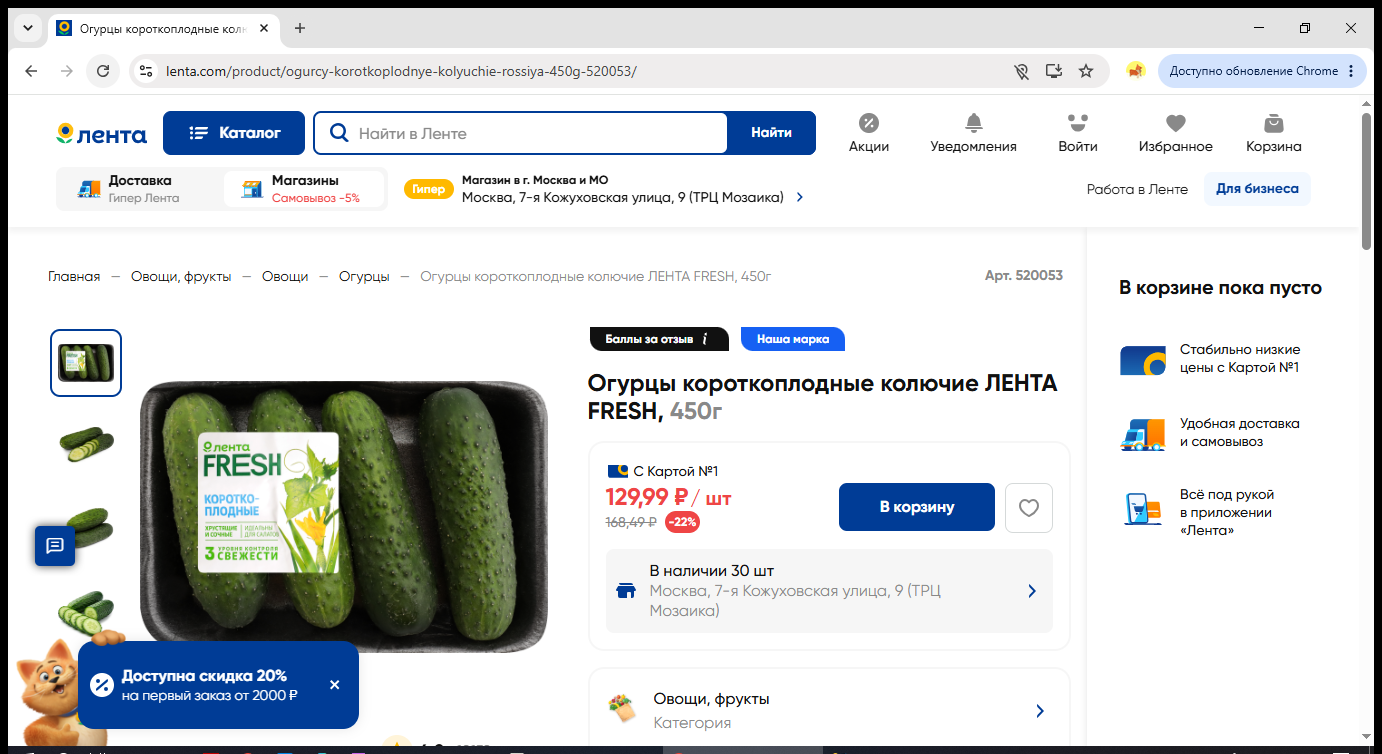Open the Каталог menu

point(234,133)
